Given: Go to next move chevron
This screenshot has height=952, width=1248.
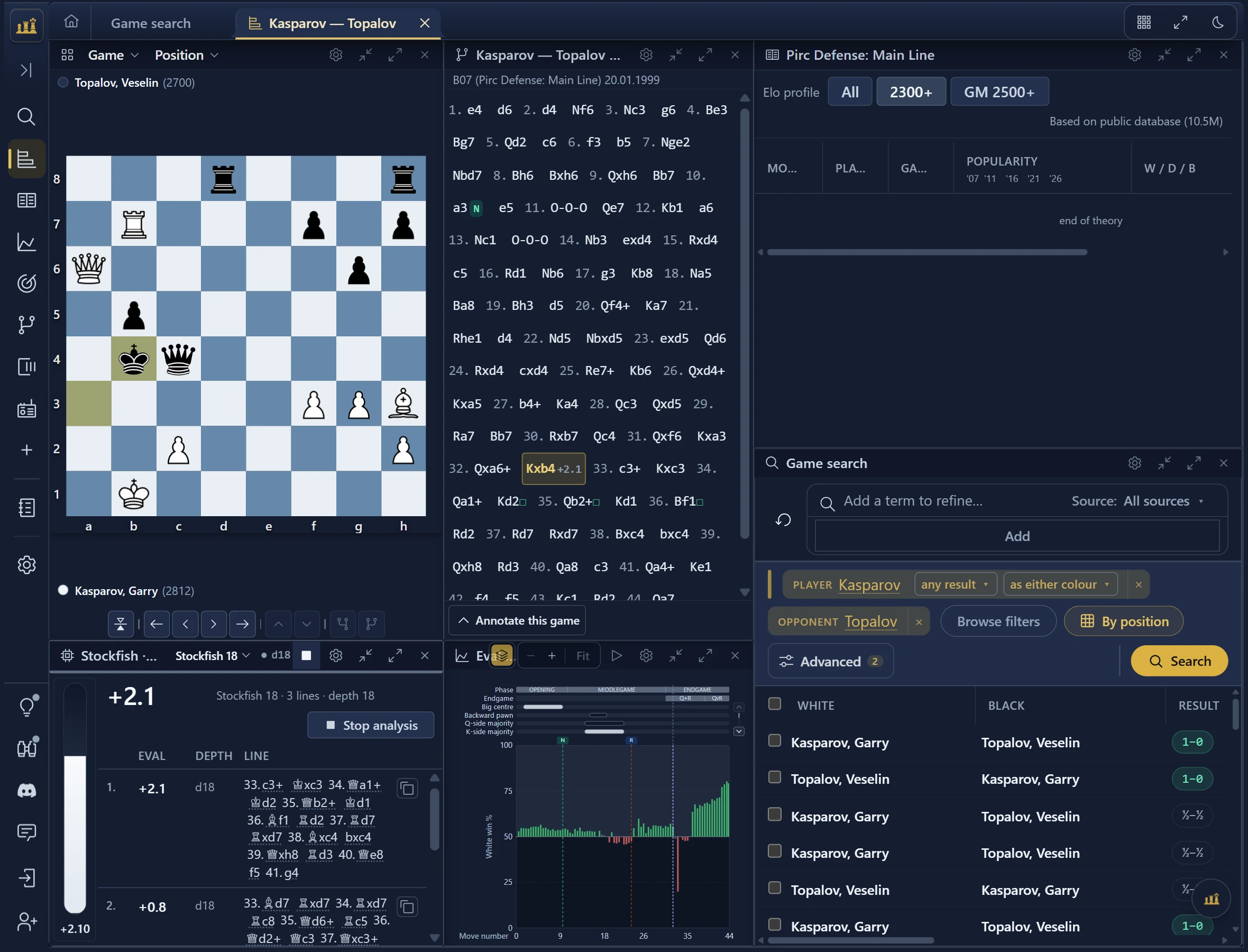Looking at the screenshot, I should (x=214, y=624).
